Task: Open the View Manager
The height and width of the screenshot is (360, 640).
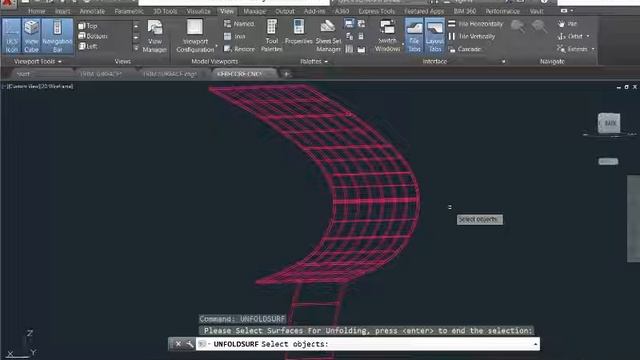Action: (x=155, y=36)
